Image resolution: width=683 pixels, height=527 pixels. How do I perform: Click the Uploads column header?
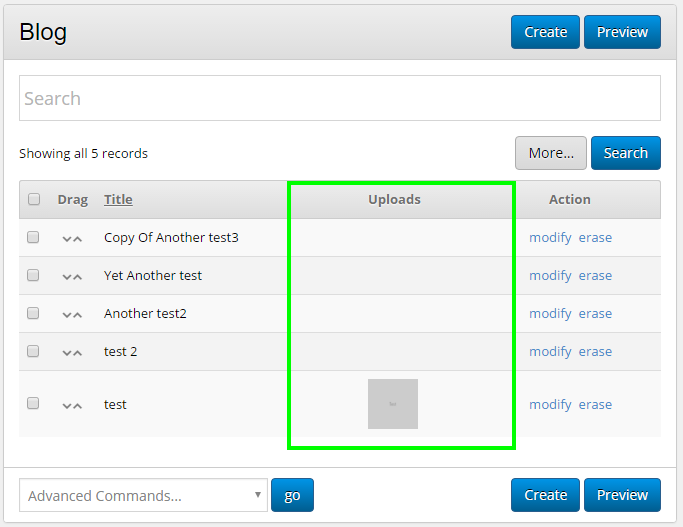(394, 200)
